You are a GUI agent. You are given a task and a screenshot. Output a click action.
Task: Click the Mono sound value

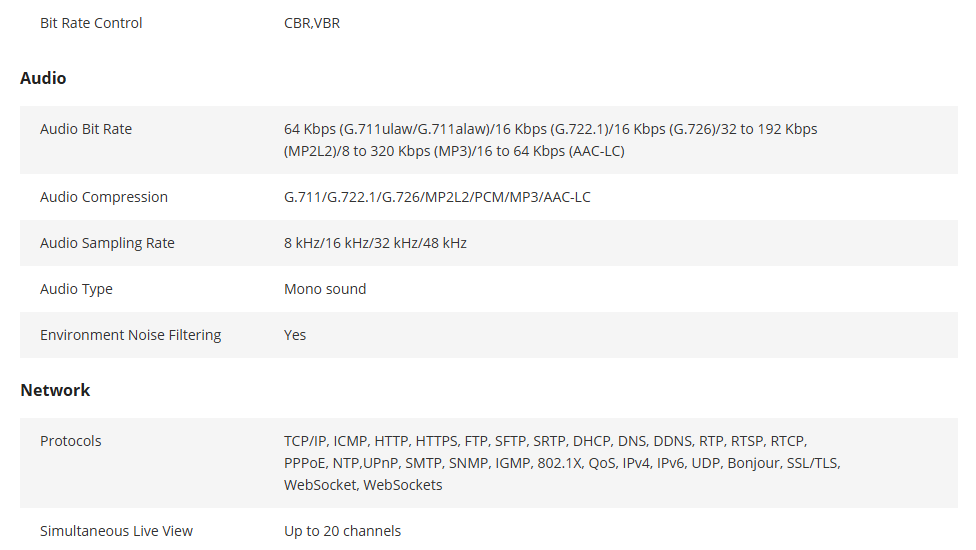coord(325,289)
